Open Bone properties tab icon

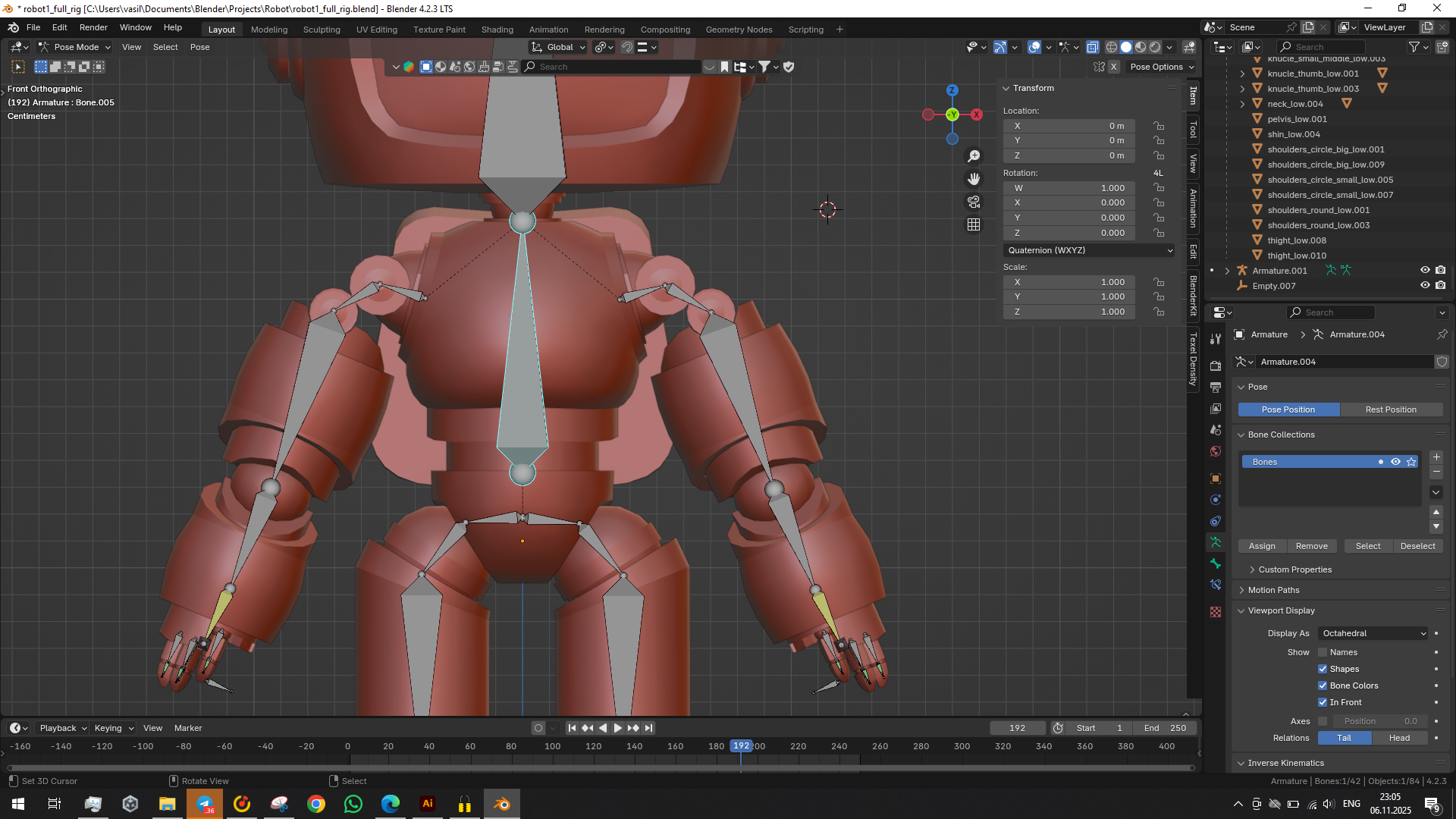1216,563
